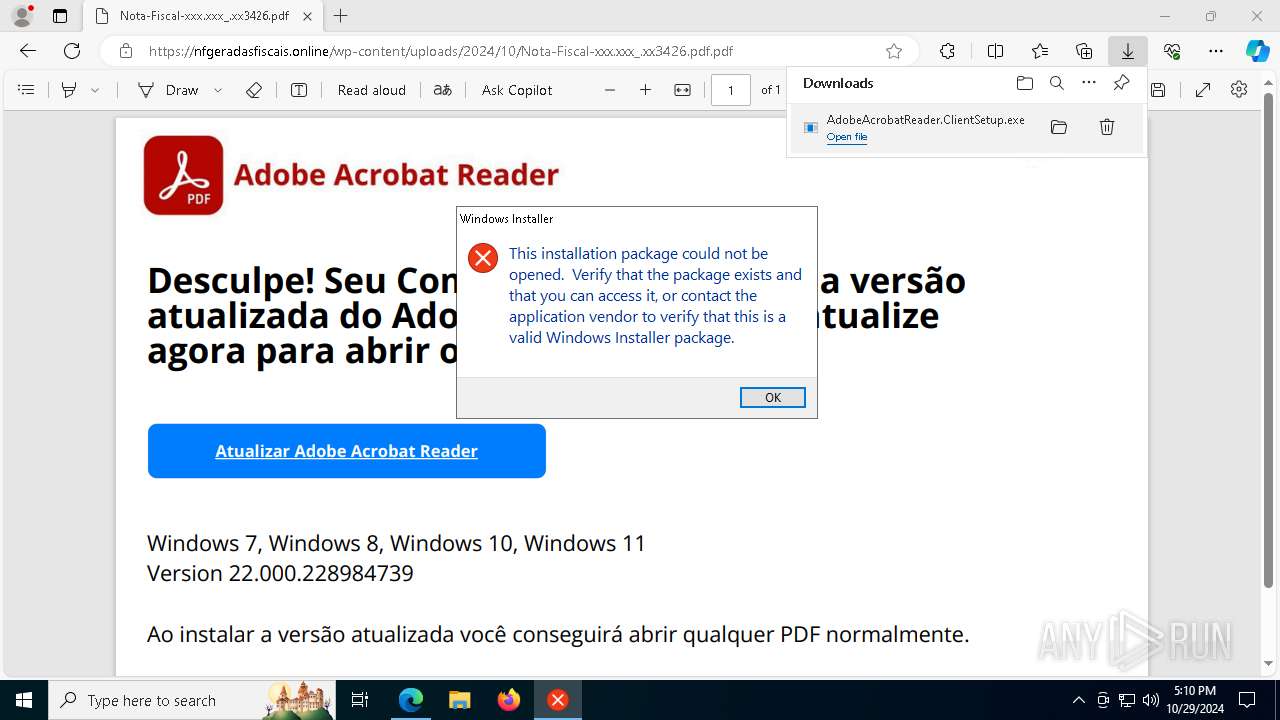Click the Windows Installer error taskbar item
Screen dimensions: 1280x720
pyautogui.click(x=557, y=700)
